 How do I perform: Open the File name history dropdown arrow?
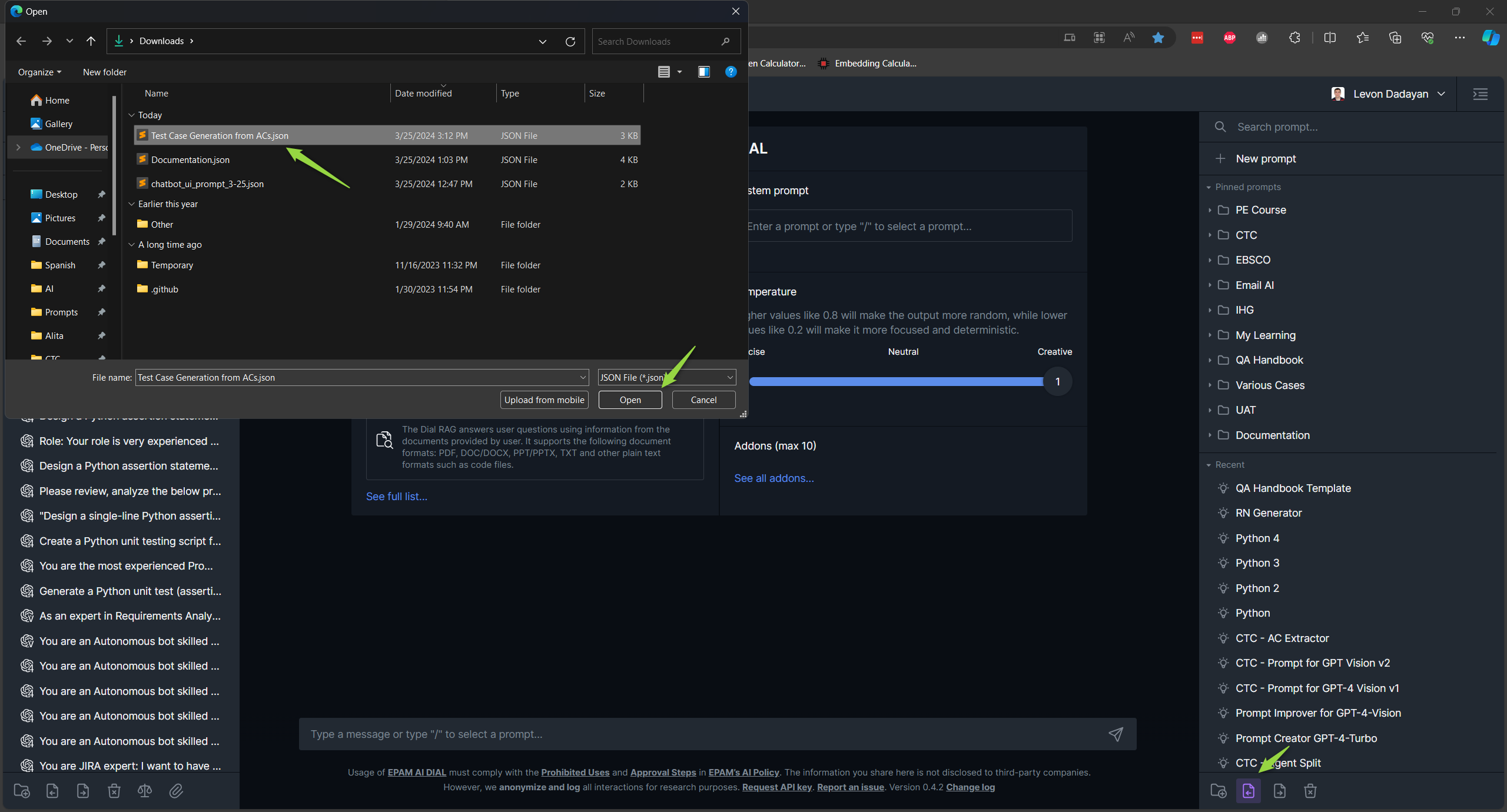(582, 377)
